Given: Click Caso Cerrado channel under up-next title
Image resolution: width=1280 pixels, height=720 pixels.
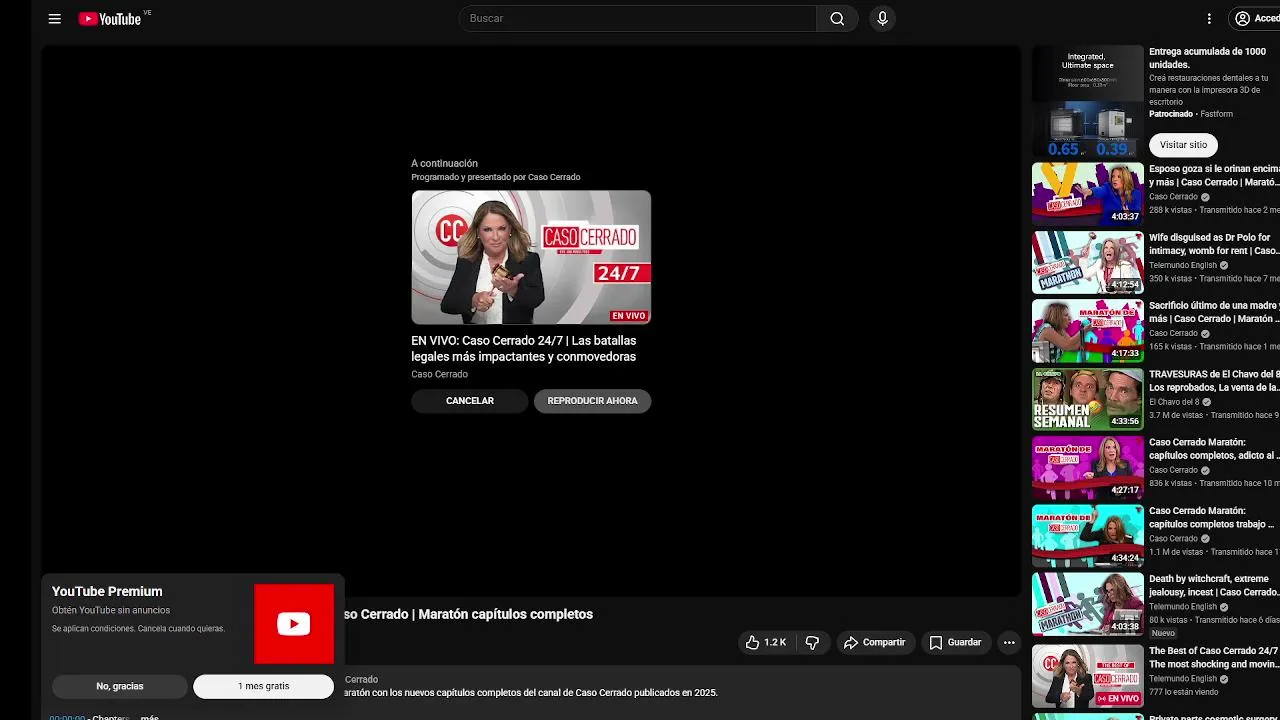Looking at the screenshot, I should pos(439,374).
